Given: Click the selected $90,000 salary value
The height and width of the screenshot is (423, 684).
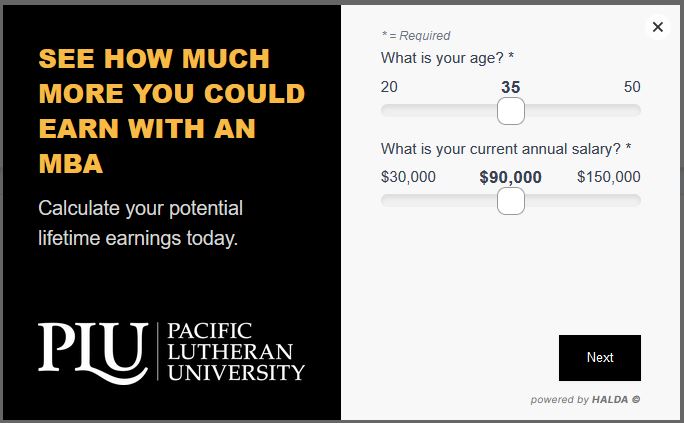Looking at the screenshot, I should (510, 177).
